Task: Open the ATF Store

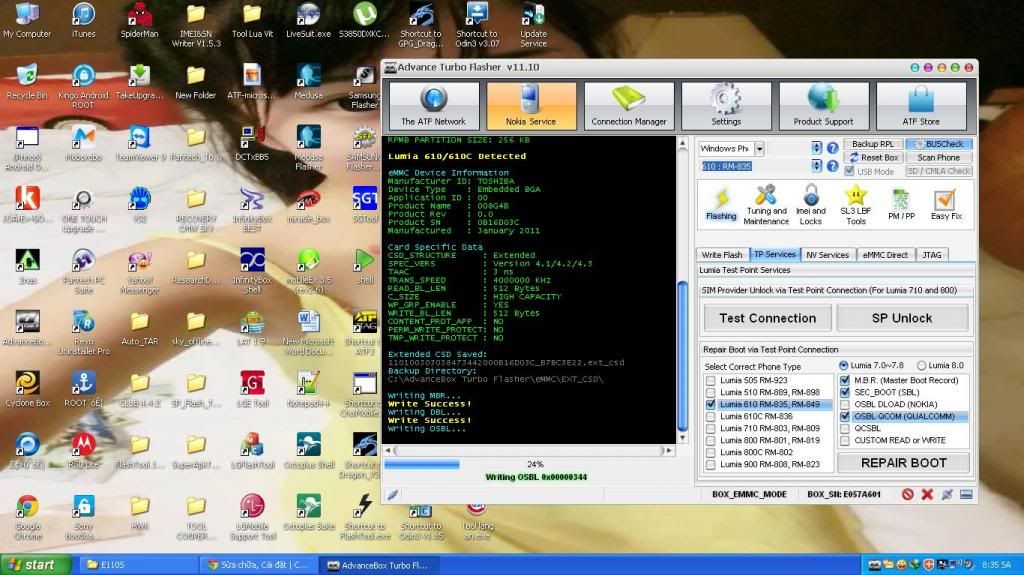Action: coord(921,106)
